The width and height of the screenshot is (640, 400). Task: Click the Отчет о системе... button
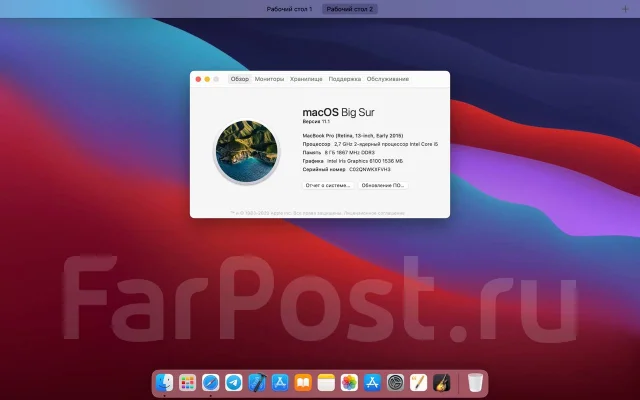pyautogui.click(x=328, y=185)
